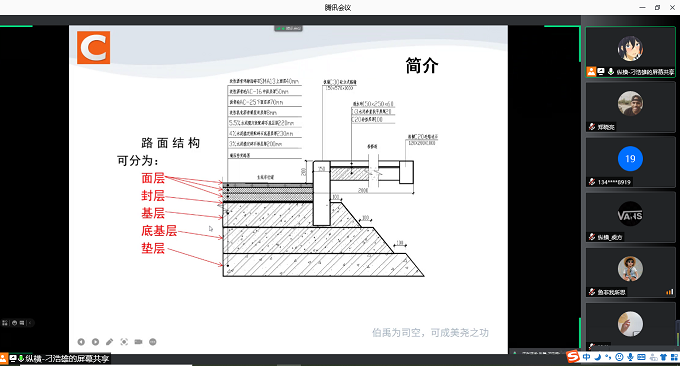This screenshot has width=680, height=366.
Task: Click the screen-sharing presenter's video tile
Action: coord(630,52)
